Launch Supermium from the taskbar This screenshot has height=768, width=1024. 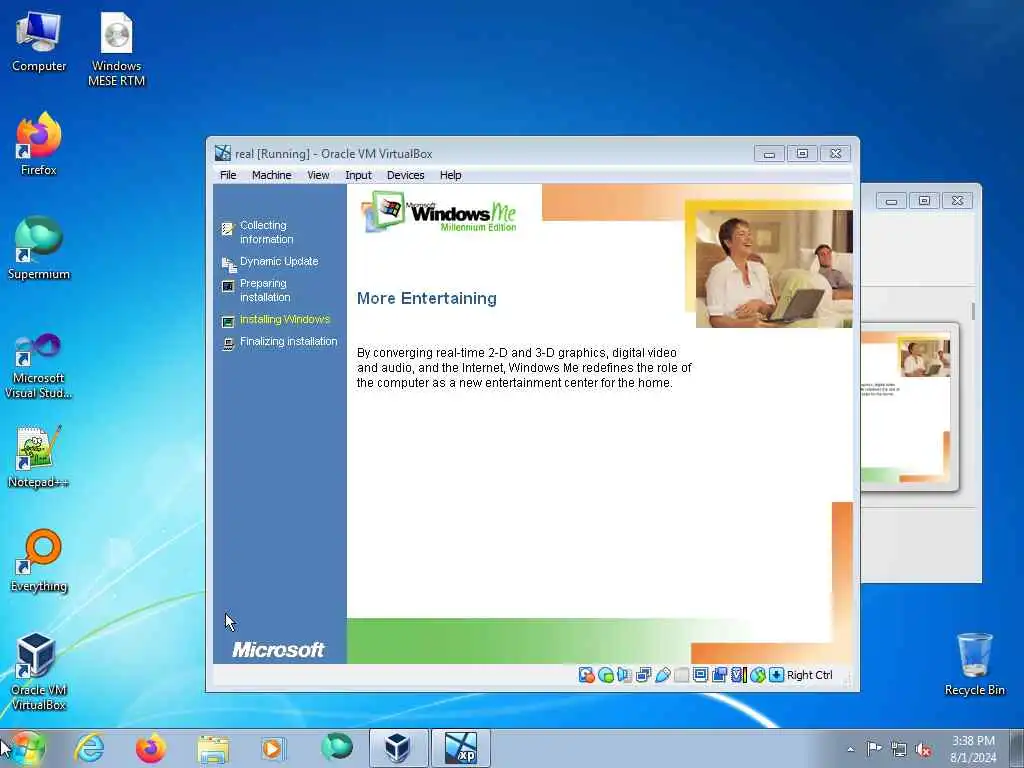pos(336,748)
